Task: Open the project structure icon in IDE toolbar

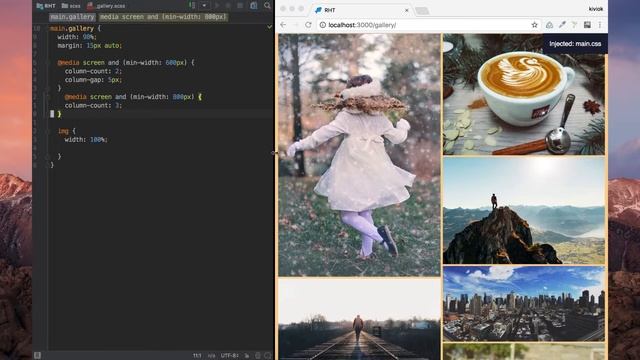Action: click(x=253, y=6)
